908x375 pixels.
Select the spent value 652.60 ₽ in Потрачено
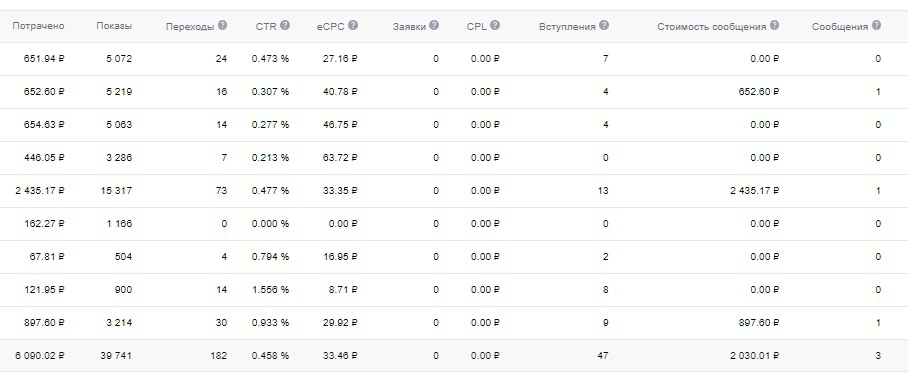tap(44, 91)
